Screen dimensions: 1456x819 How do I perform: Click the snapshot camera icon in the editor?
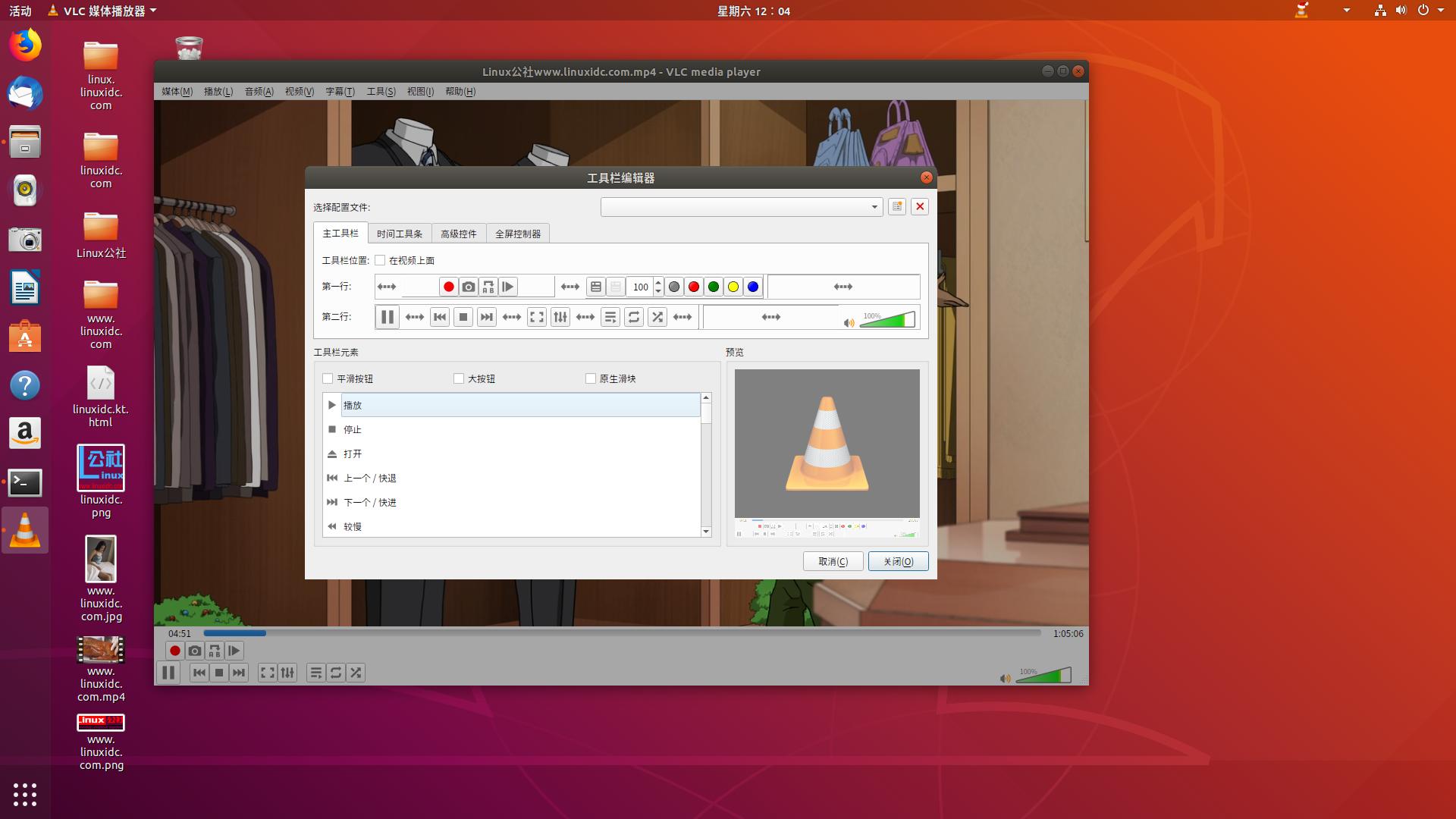click(469, 287)
